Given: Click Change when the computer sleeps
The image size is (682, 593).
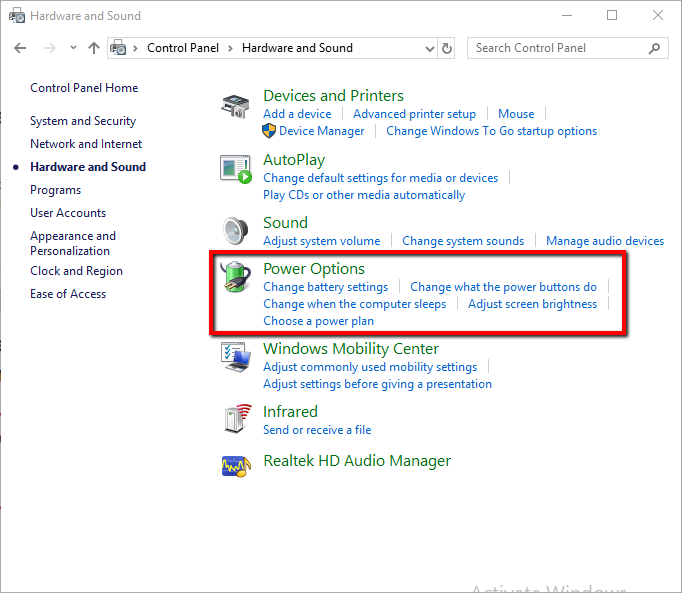Looking at the screenshot, I should coord(354,304).
